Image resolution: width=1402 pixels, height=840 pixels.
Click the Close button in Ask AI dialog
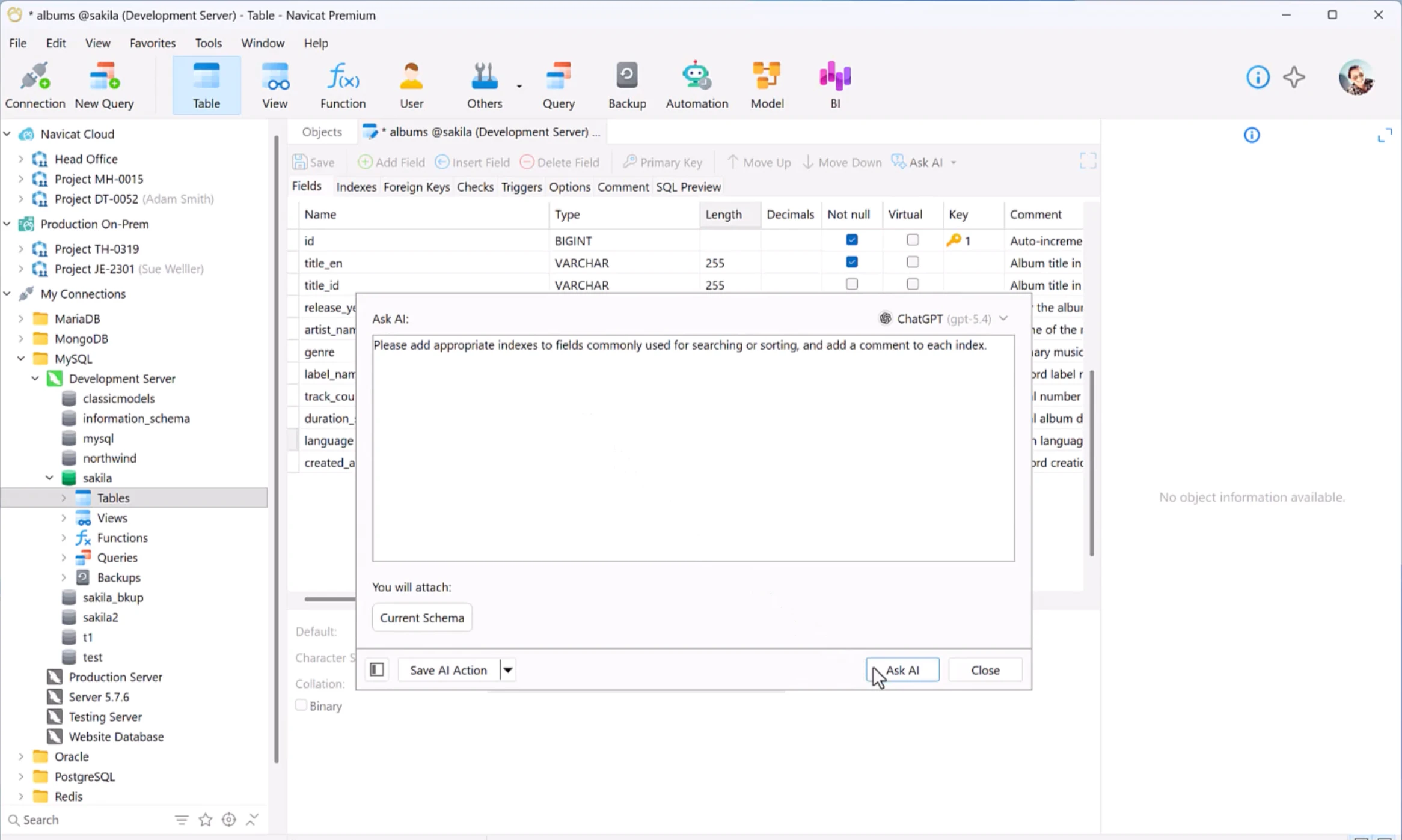point(985,669)
